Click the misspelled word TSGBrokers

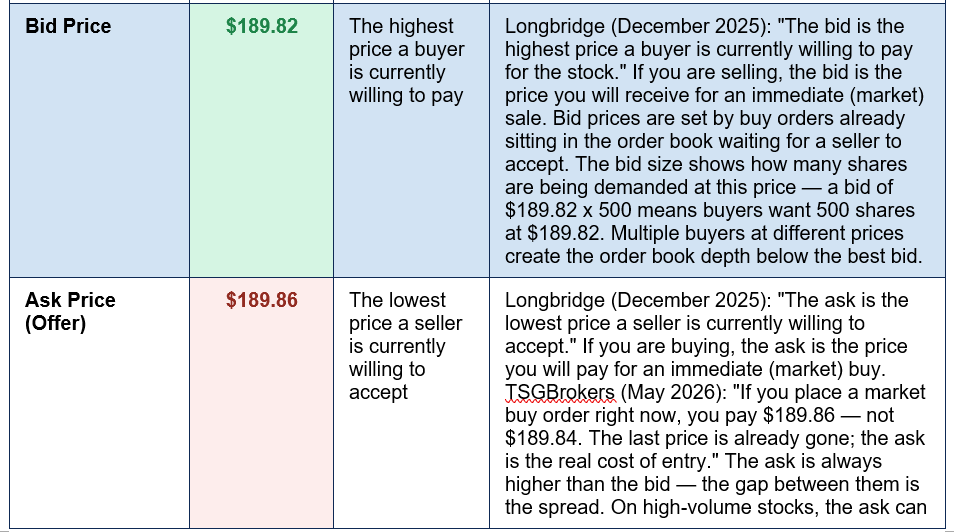(x=560, y=392)
